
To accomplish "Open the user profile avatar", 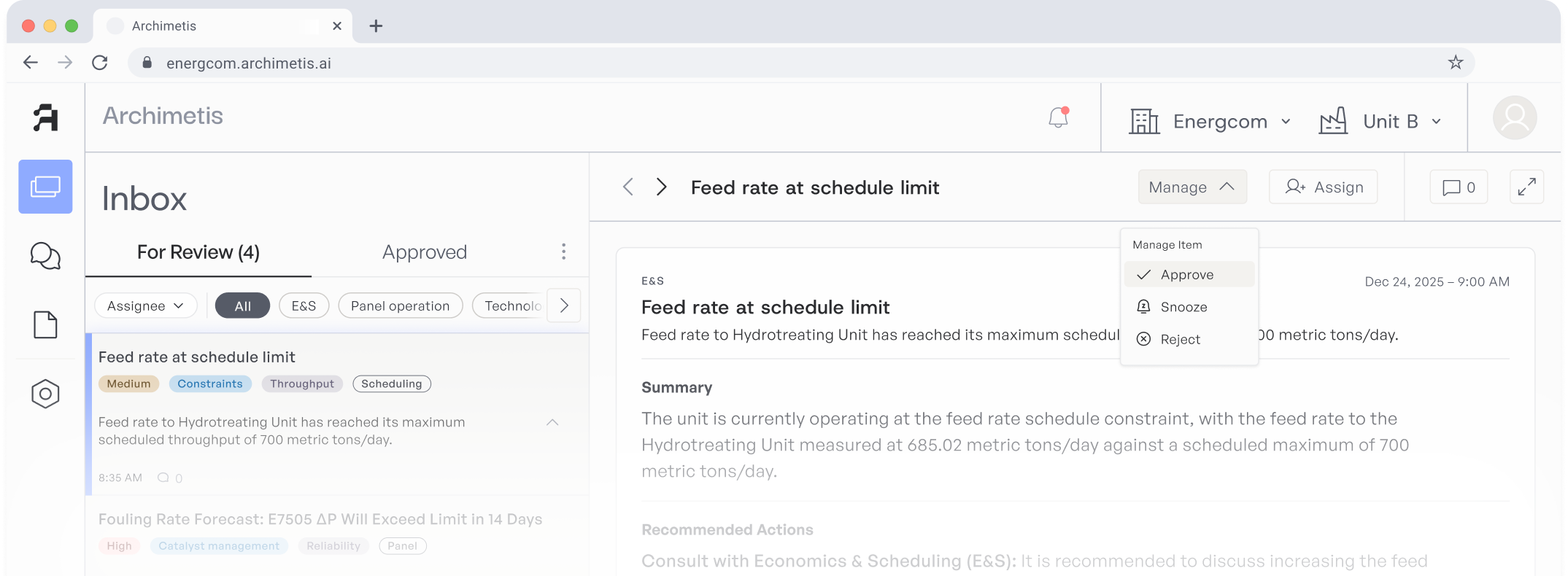I will (x=1515, y=117).
